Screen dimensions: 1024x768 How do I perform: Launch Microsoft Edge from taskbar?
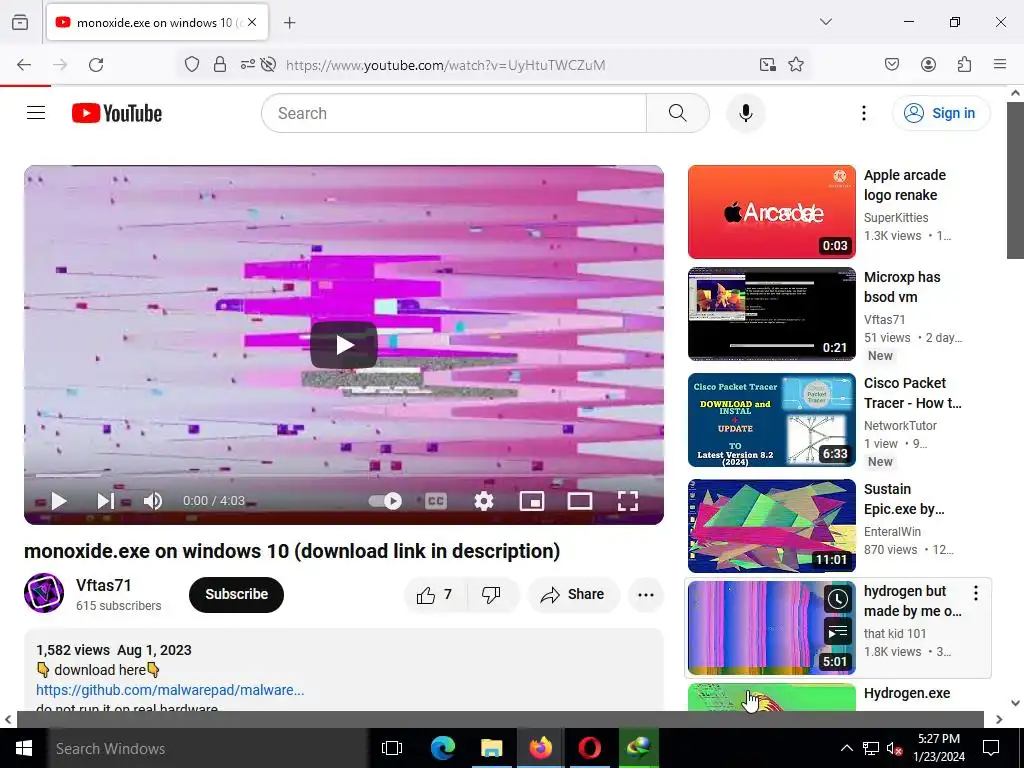click(442, 748)
